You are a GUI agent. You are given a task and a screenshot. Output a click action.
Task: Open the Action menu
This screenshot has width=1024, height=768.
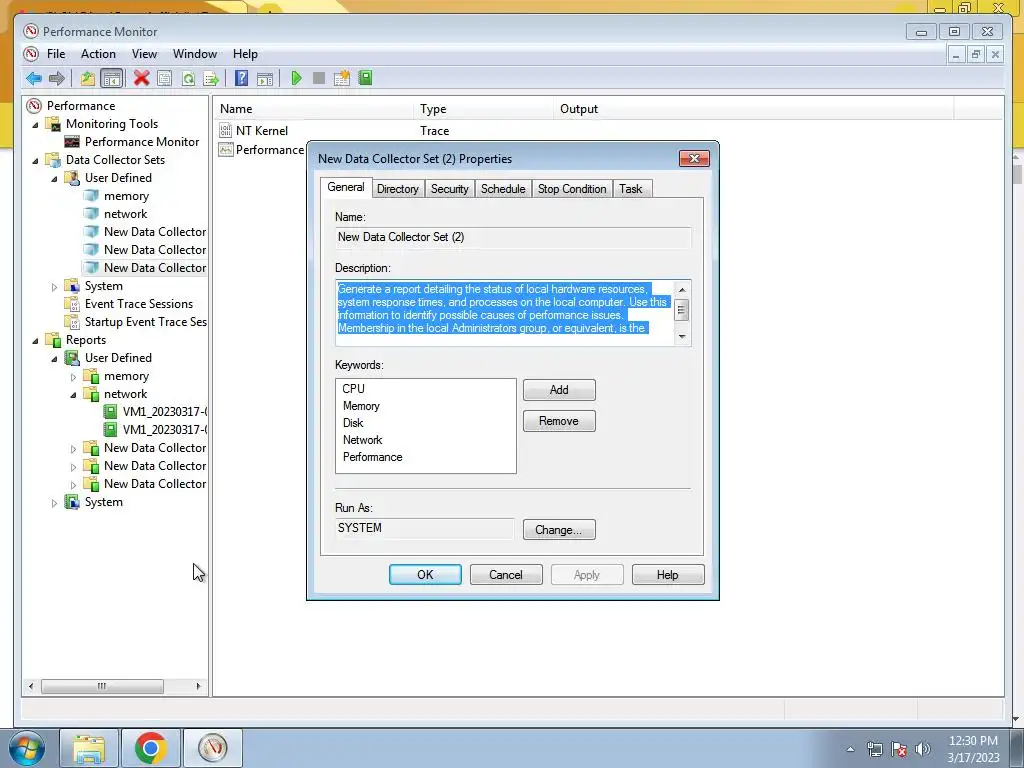(98, 54)
